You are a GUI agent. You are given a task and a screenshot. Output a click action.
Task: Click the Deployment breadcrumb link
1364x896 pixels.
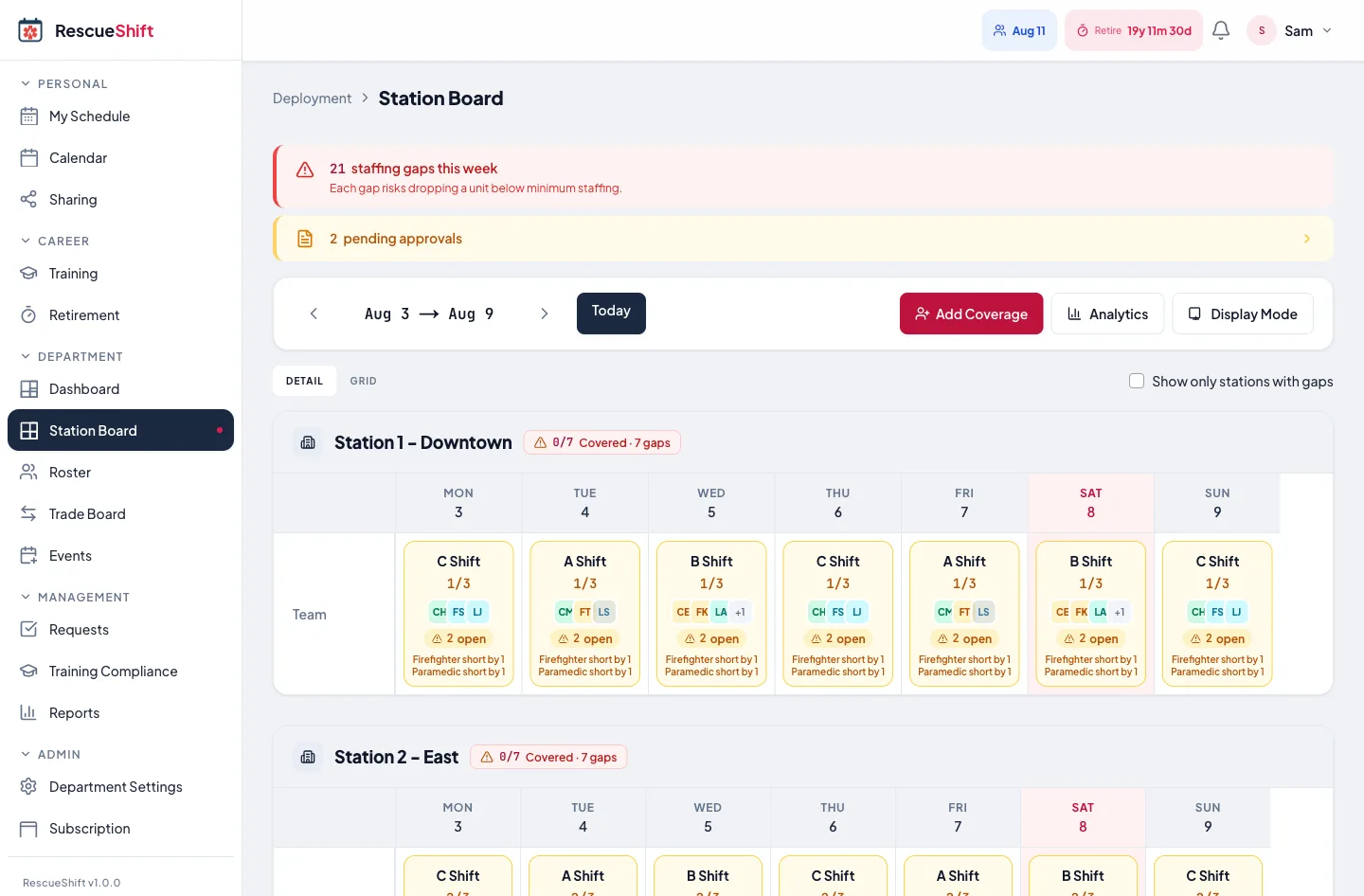[312, 99]
